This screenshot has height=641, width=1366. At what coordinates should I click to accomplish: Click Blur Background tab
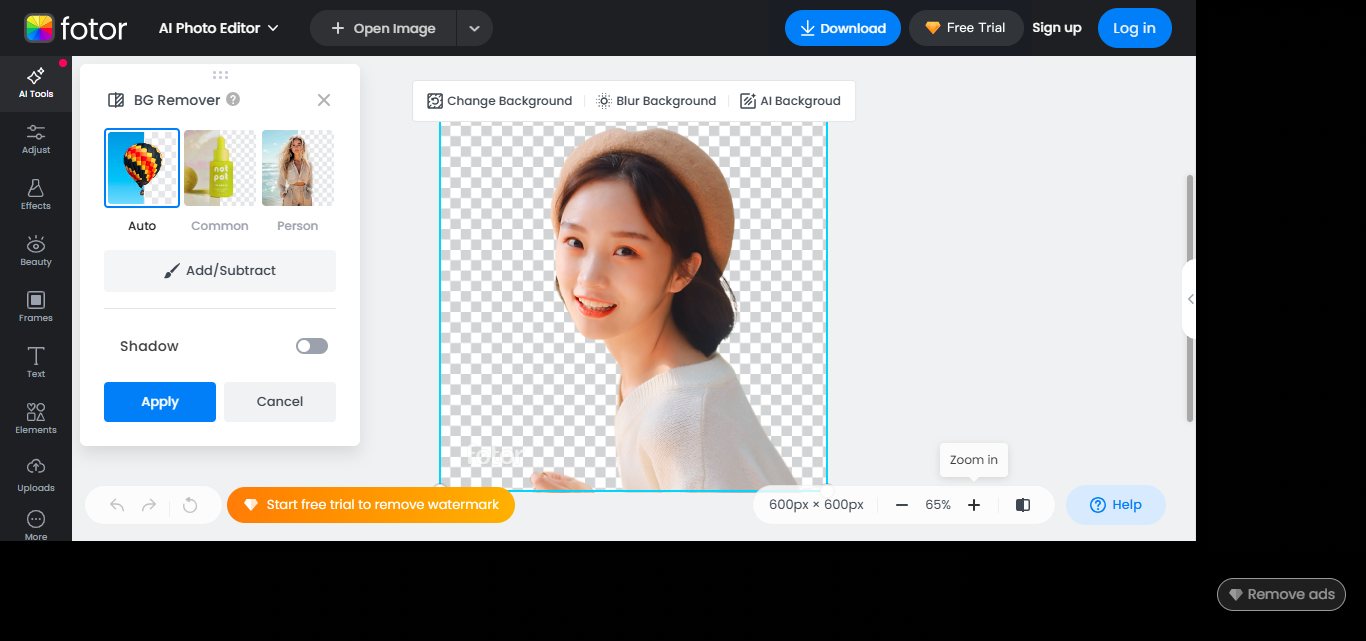pyautogui.click(x=656, y=101)
